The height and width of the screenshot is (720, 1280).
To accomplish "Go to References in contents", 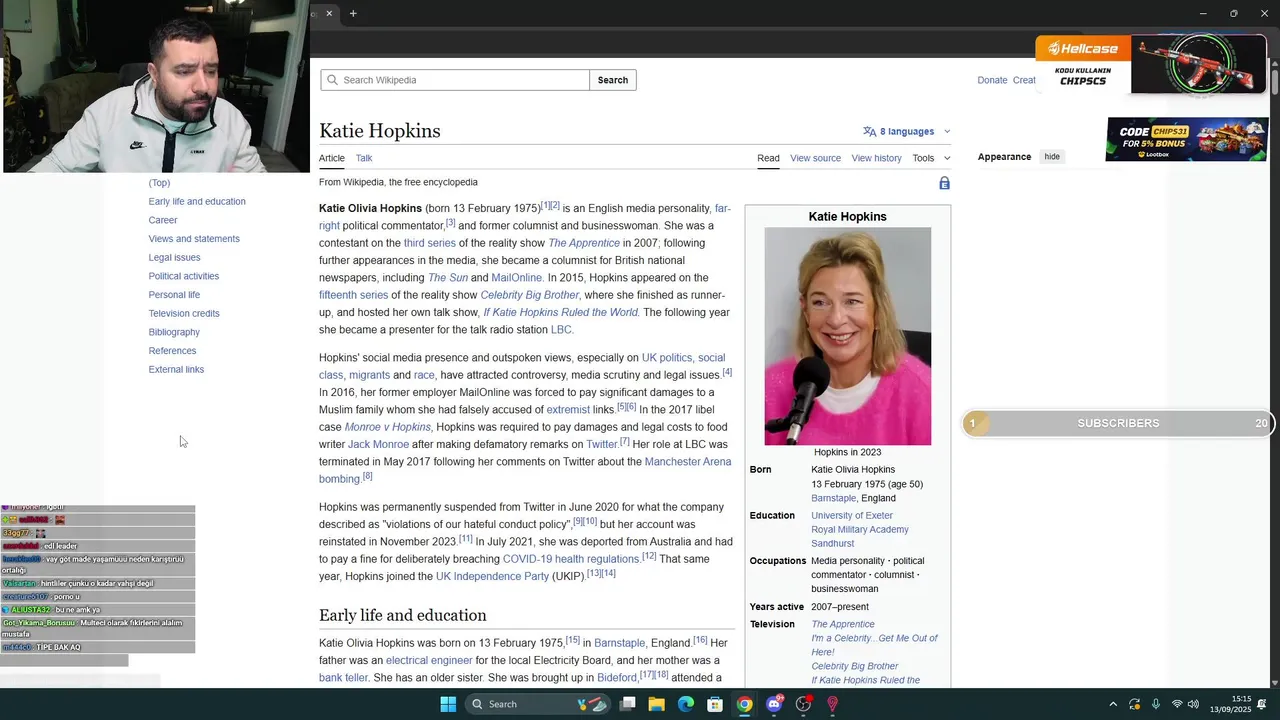I will (x=172, y=351).
